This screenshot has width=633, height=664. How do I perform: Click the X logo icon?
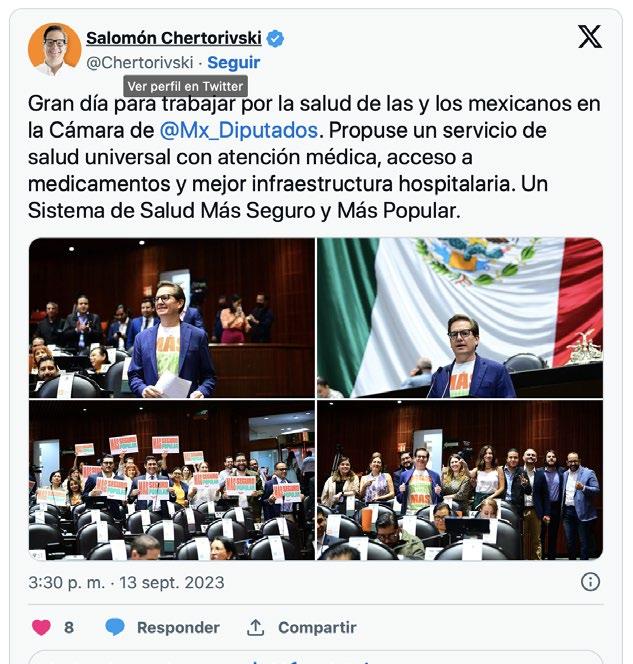click(590, 36)
